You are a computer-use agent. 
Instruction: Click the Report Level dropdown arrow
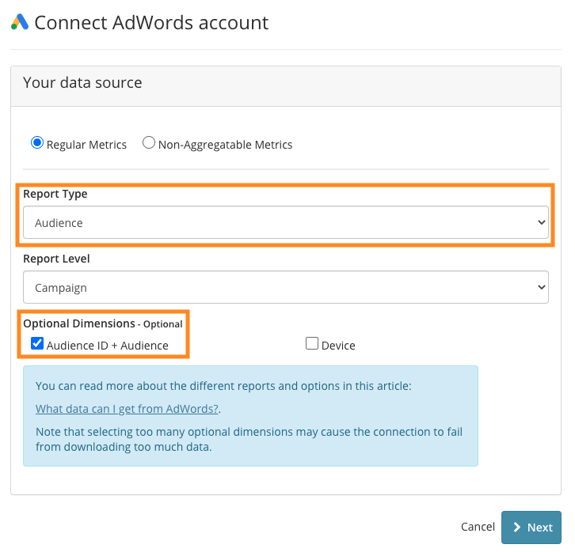[x=541, y=287]
